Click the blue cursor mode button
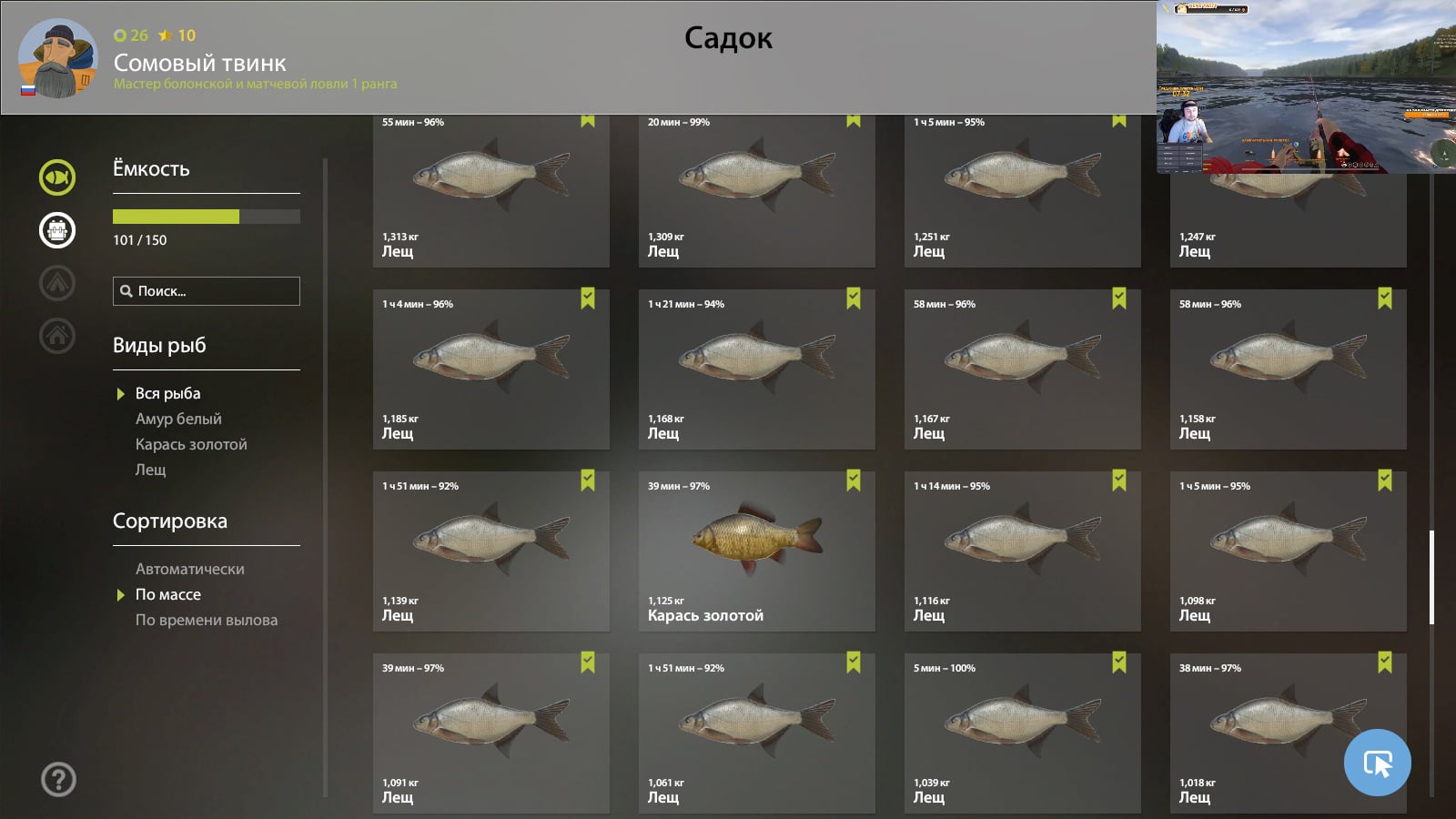 [x=1377, y=763]
